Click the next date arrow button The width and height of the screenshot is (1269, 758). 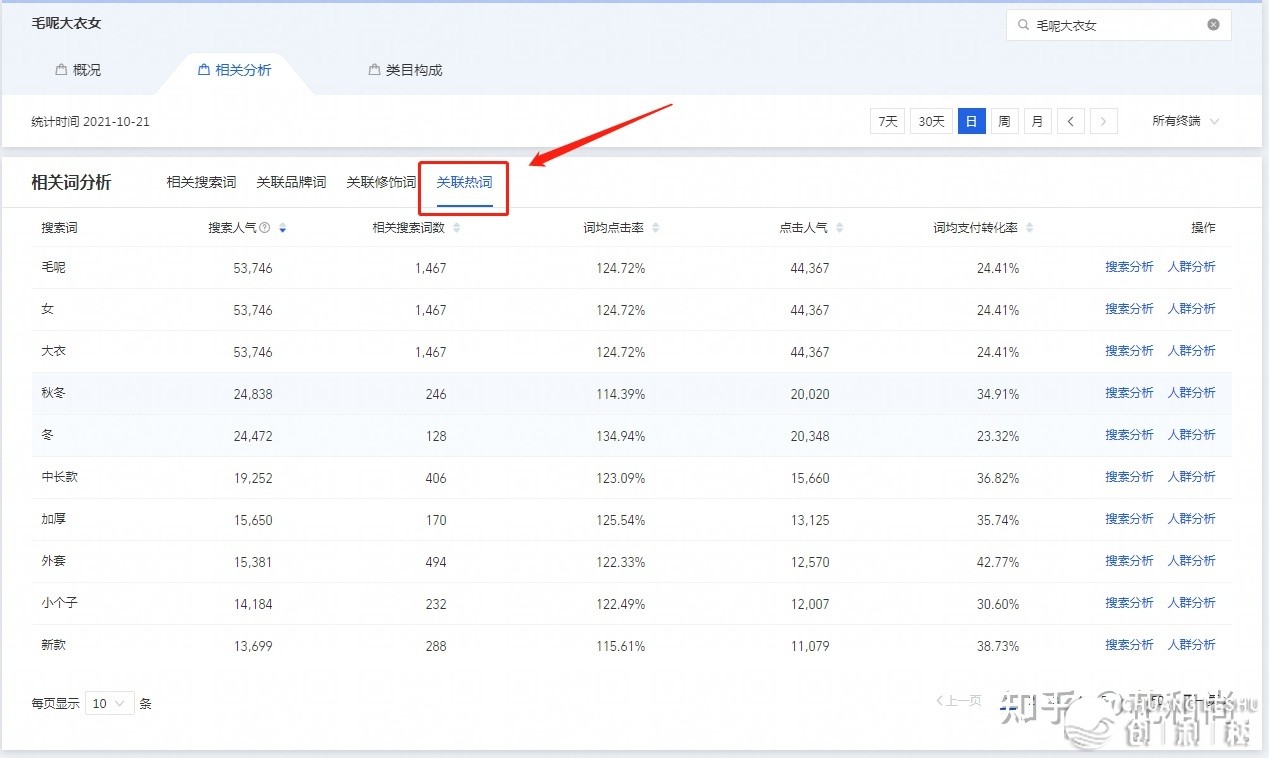click(x=1103, y=120)
